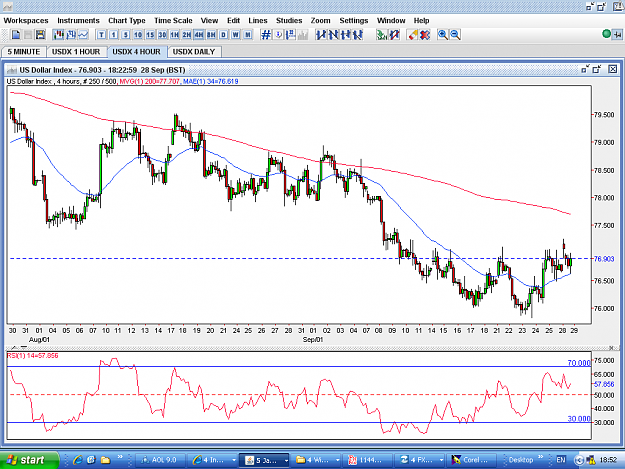The image size is (625, 469).
Task: Click the EN language indicator
Action: pos(561,460)
